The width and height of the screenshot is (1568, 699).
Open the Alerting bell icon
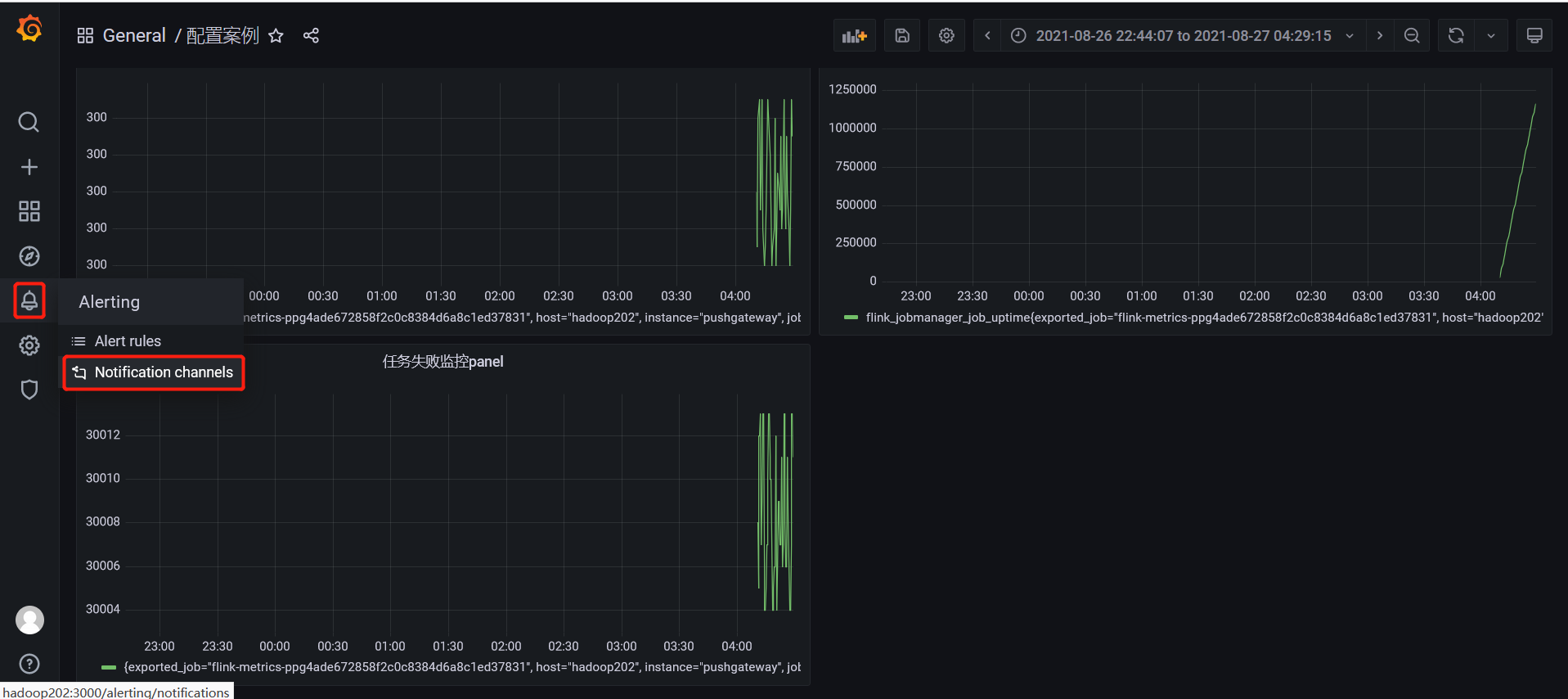click(29, 300)
